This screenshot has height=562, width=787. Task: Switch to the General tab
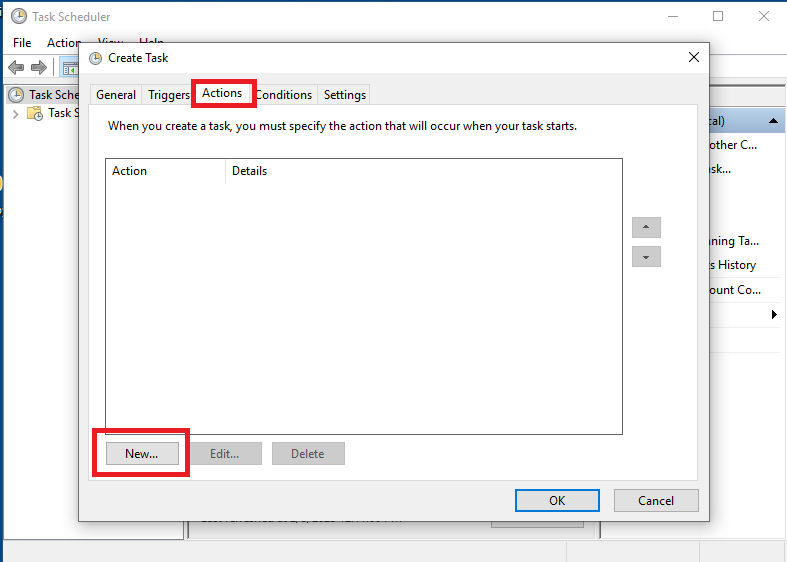[116, 95]
